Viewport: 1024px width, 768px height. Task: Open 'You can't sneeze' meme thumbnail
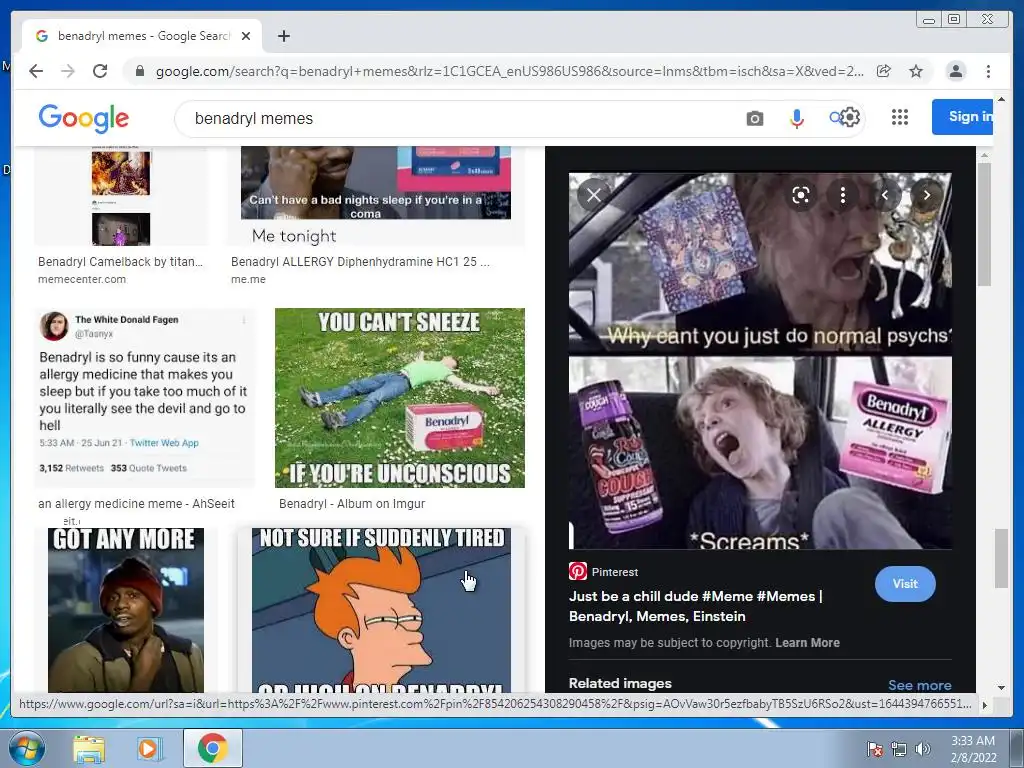[x=400, y=398]
